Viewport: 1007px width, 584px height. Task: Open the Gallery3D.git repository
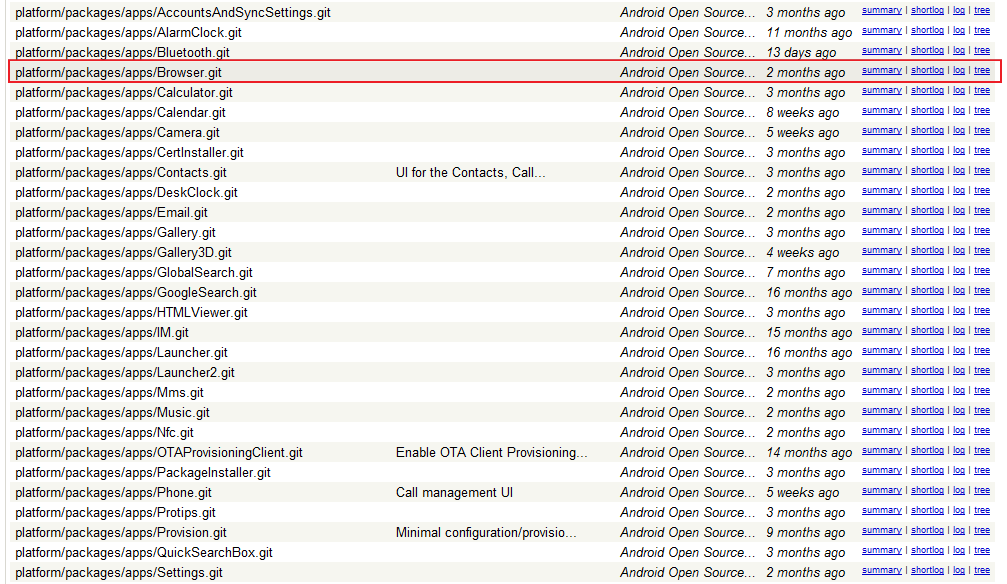pos(123,252)
